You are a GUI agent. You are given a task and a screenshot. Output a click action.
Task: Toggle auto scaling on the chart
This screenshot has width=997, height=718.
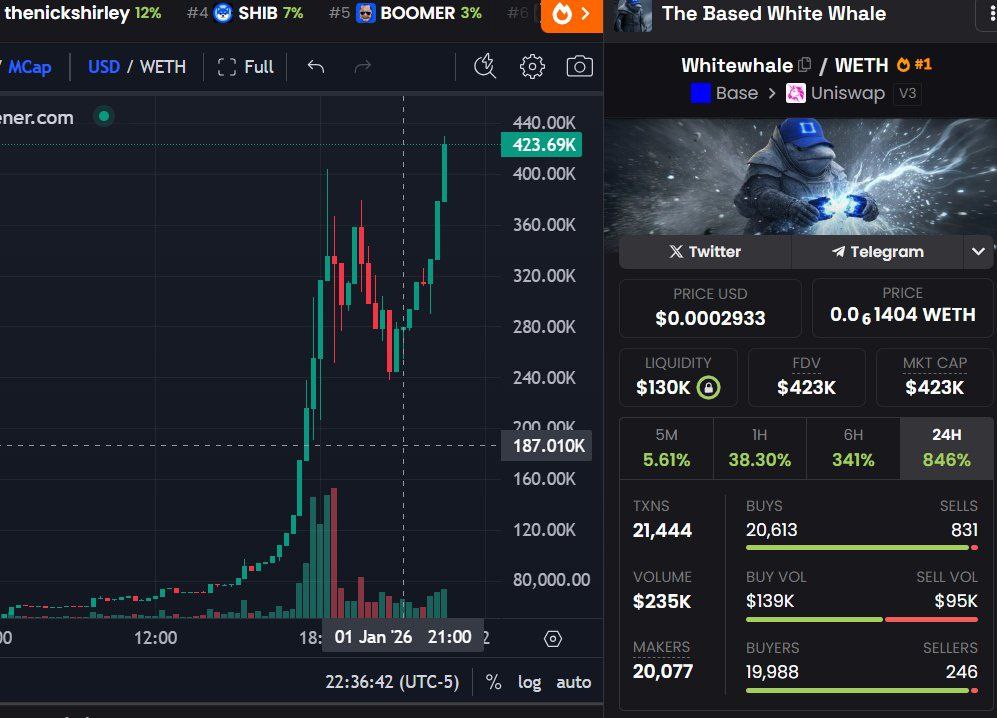click(x=574, y=681)
